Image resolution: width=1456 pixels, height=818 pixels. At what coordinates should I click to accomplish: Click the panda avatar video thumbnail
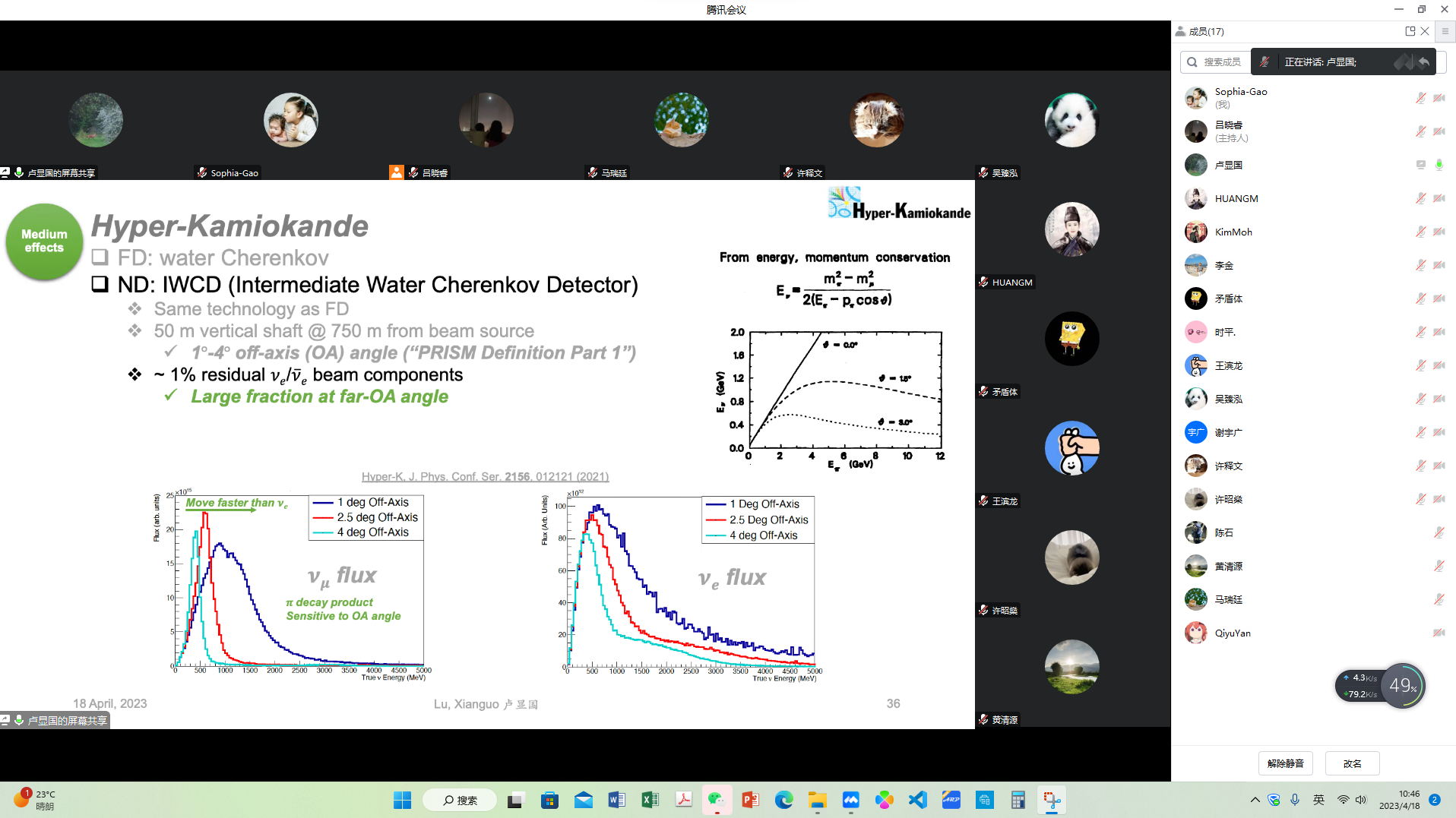tap(1071, 121)
